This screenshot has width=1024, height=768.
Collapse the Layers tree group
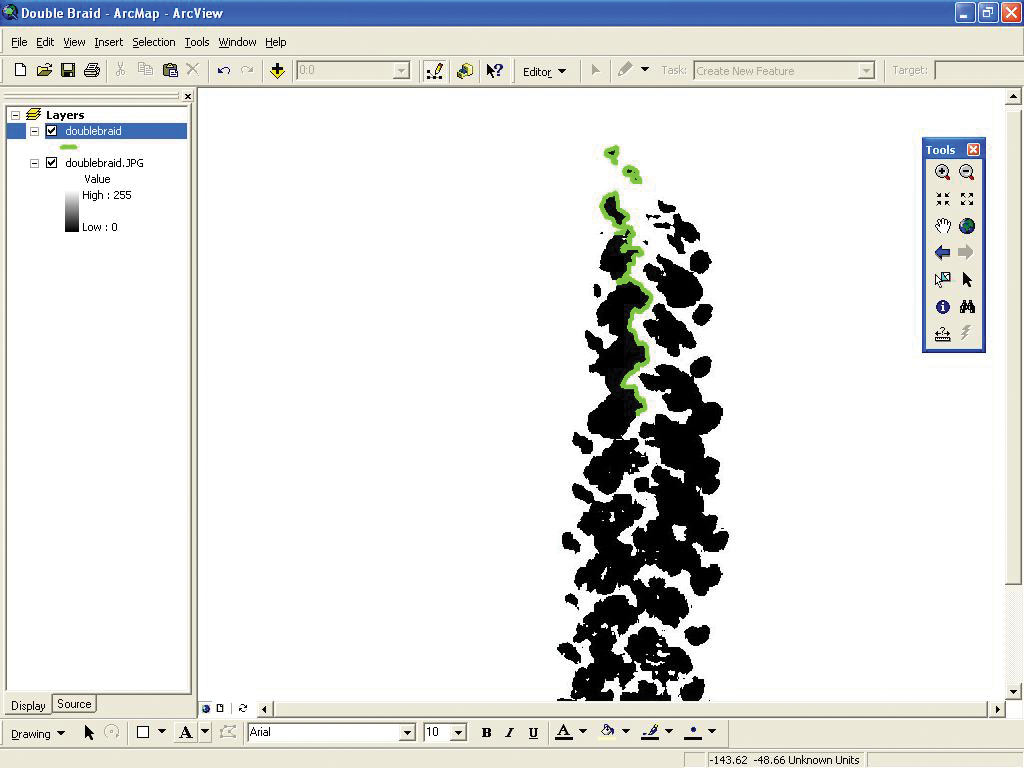[16, 115]
